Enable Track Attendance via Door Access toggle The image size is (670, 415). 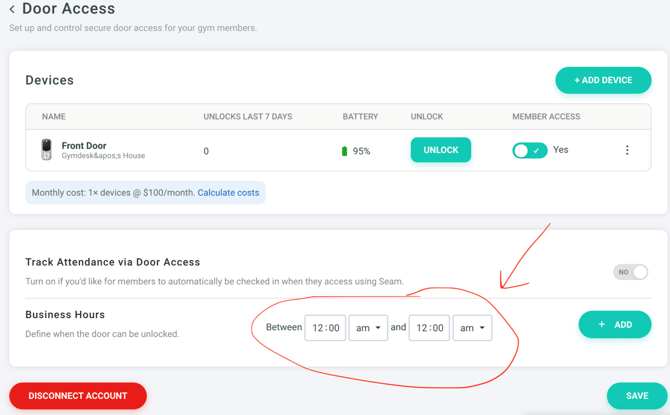630,272
